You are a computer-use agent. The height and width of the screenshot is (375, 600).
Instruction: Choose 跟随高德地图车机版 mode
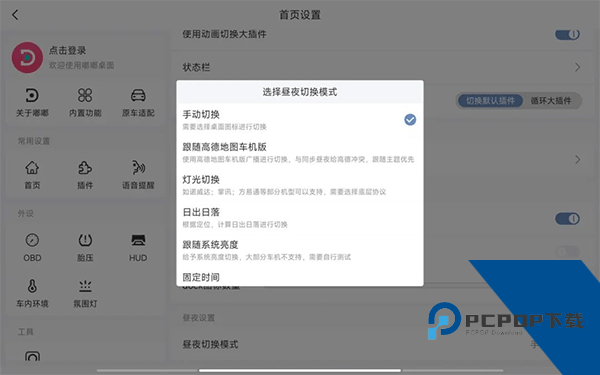[300, 152]
